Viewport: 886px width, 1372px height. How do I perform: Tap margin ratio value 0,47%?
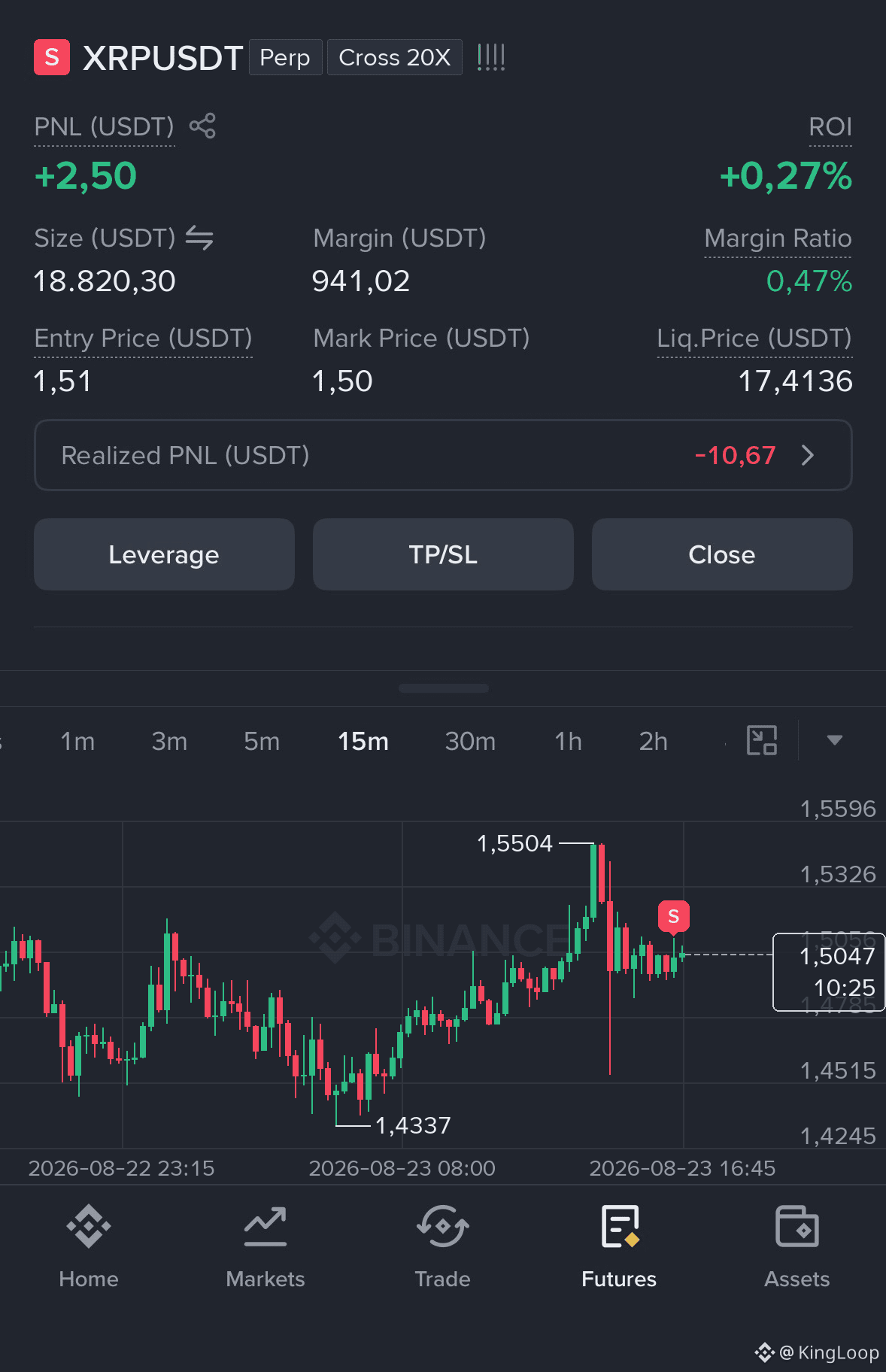[x=809, y=281]
